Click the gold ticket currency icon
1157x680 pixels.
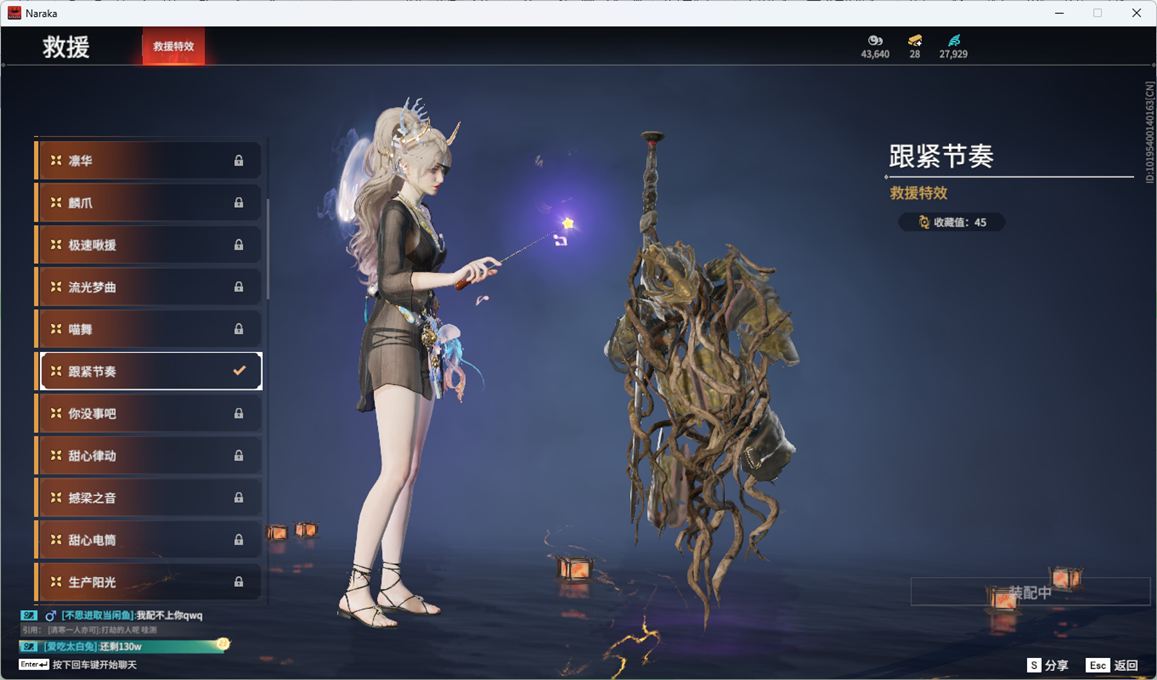[915, 40]
